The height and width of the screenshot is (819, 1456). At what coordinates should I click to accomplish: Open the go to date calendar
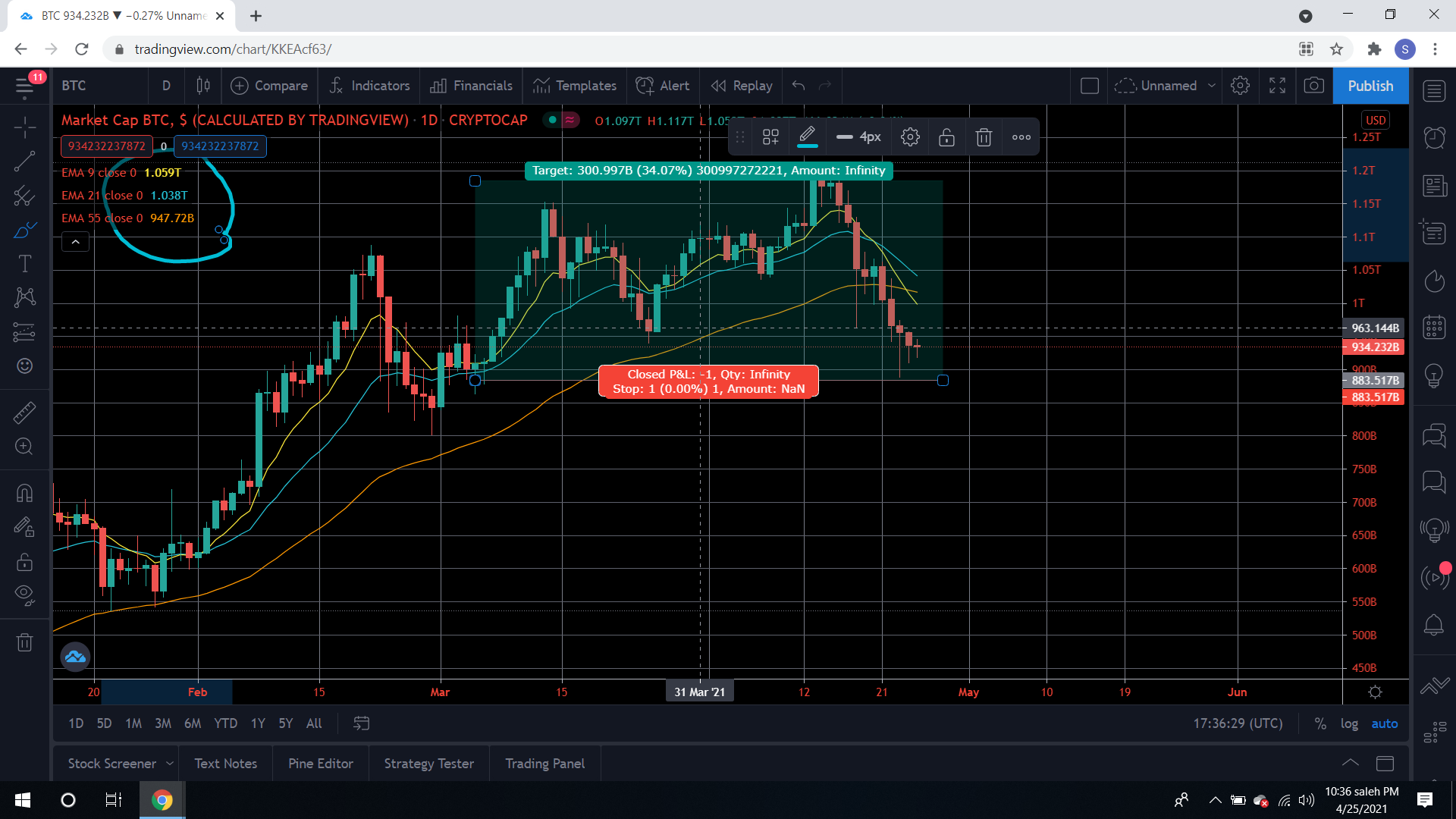pos(361,723)
